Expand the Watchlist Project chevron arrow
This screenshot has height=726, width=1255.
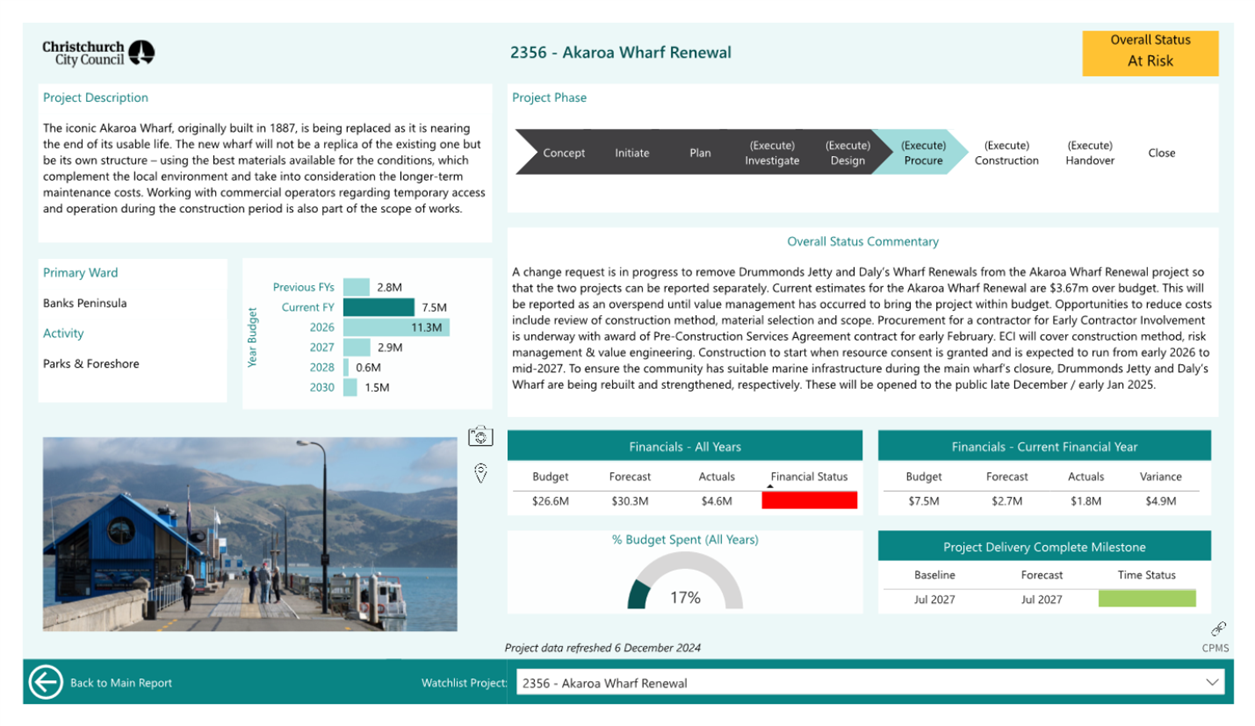point(1212,683)
